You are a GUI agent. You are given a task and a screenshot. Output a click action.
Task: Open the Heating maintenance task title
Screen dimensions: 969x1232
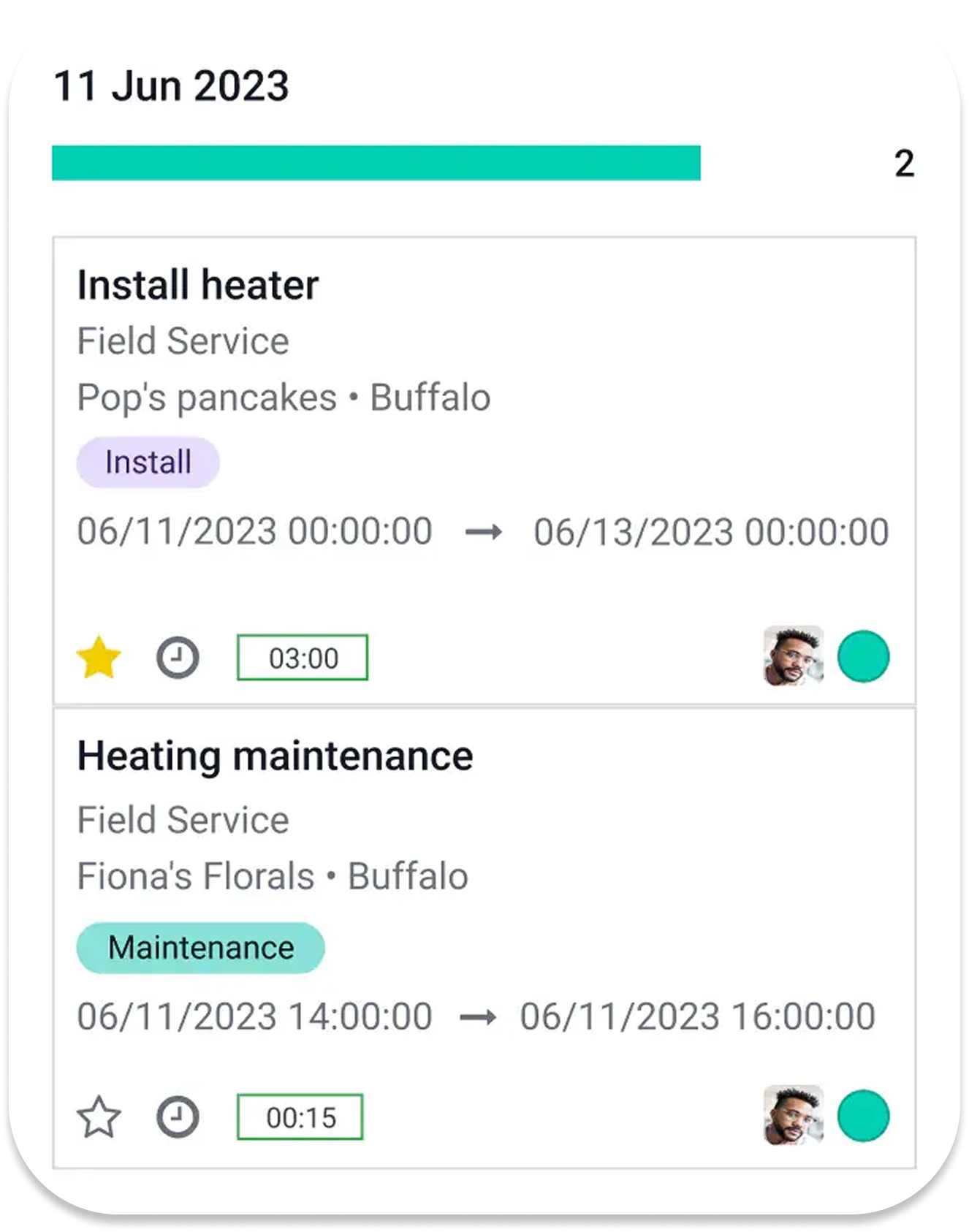(x=275, y=756)
